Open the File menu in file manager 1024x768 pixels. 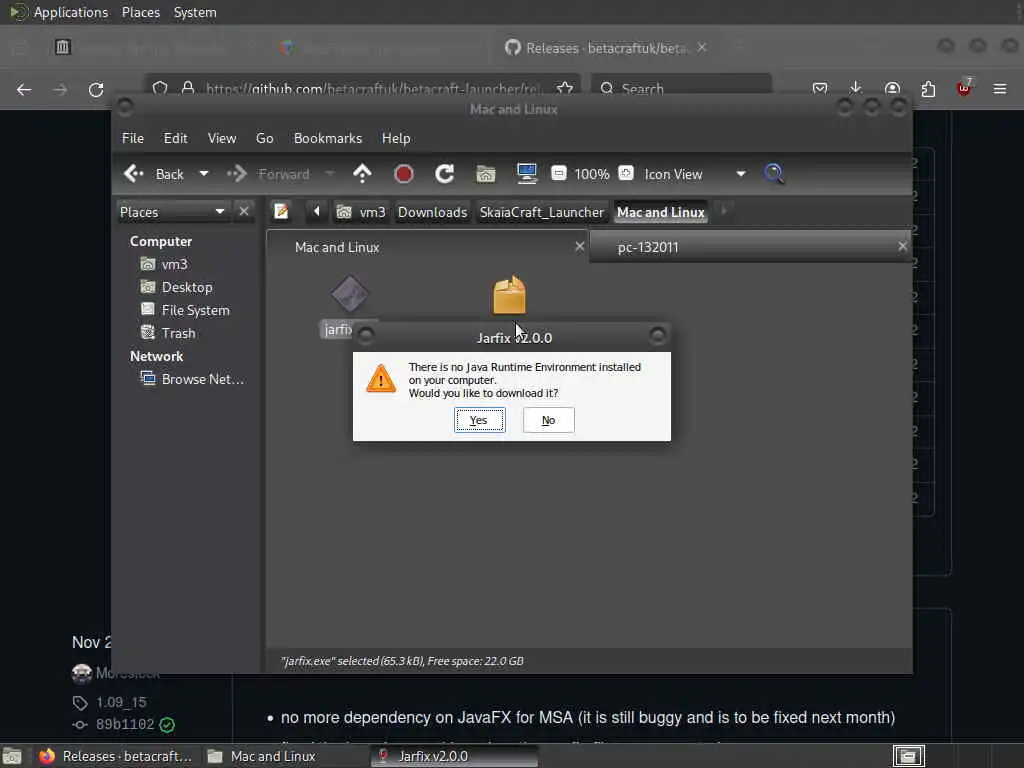(x=133, y=138)
